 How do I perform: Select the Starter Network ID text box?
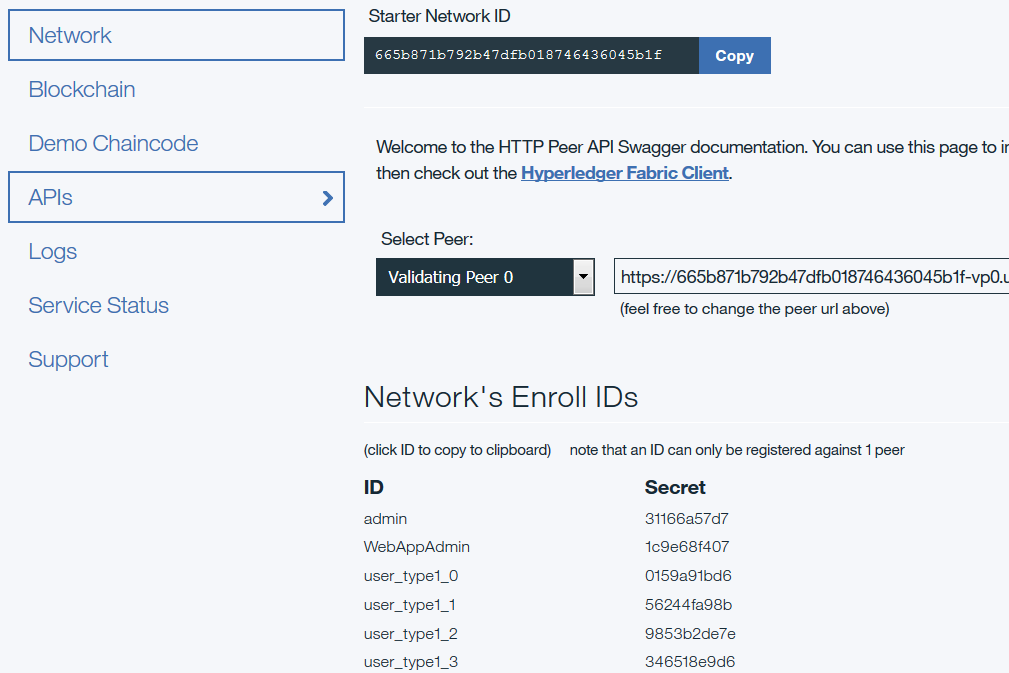click(530, 55)
